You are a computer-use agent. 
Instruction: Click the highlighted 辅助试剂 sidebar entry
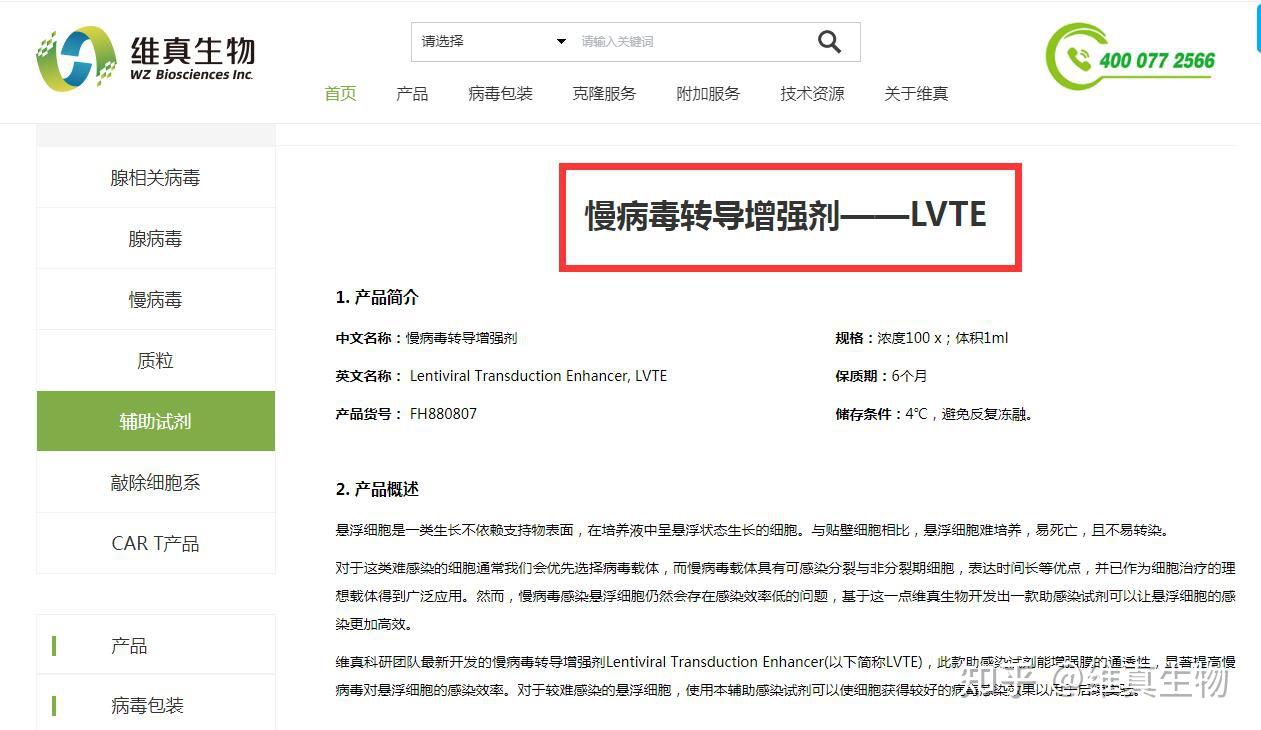tap(155, 421)
